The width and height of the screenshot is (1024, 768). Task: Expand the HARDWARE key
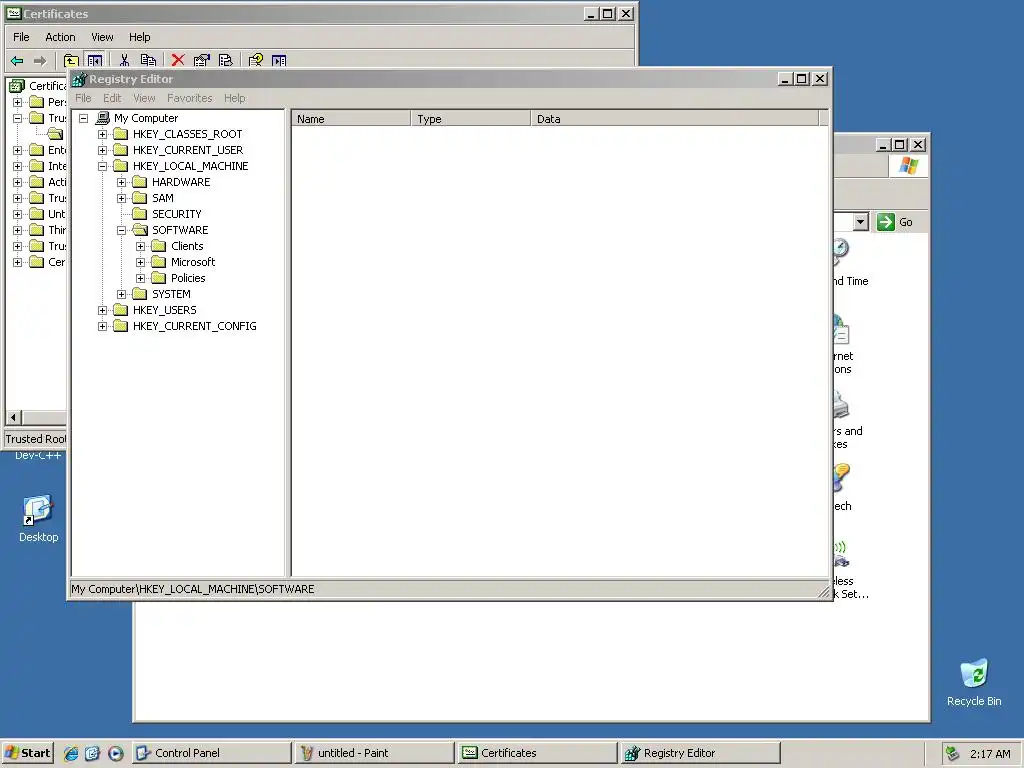click(x=121, y=182)
